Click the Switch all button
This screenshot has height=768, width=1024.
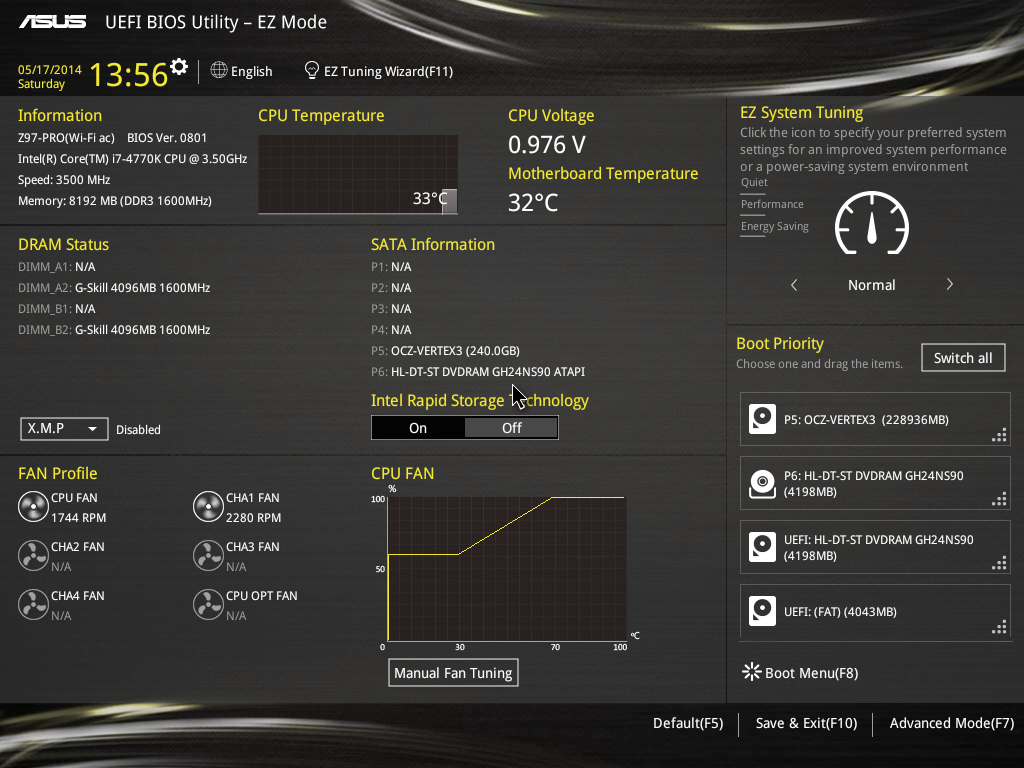point(963,358)
